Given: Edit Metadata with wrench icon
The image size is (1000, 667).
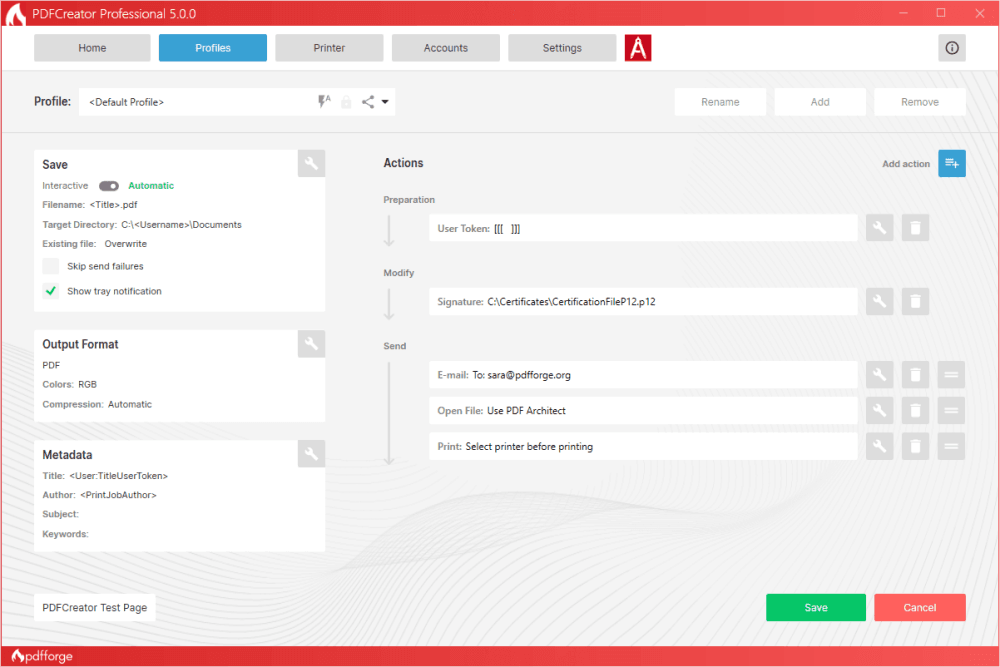Looking at the screenshot, I should pyautogui.click(x=311, y=454).
